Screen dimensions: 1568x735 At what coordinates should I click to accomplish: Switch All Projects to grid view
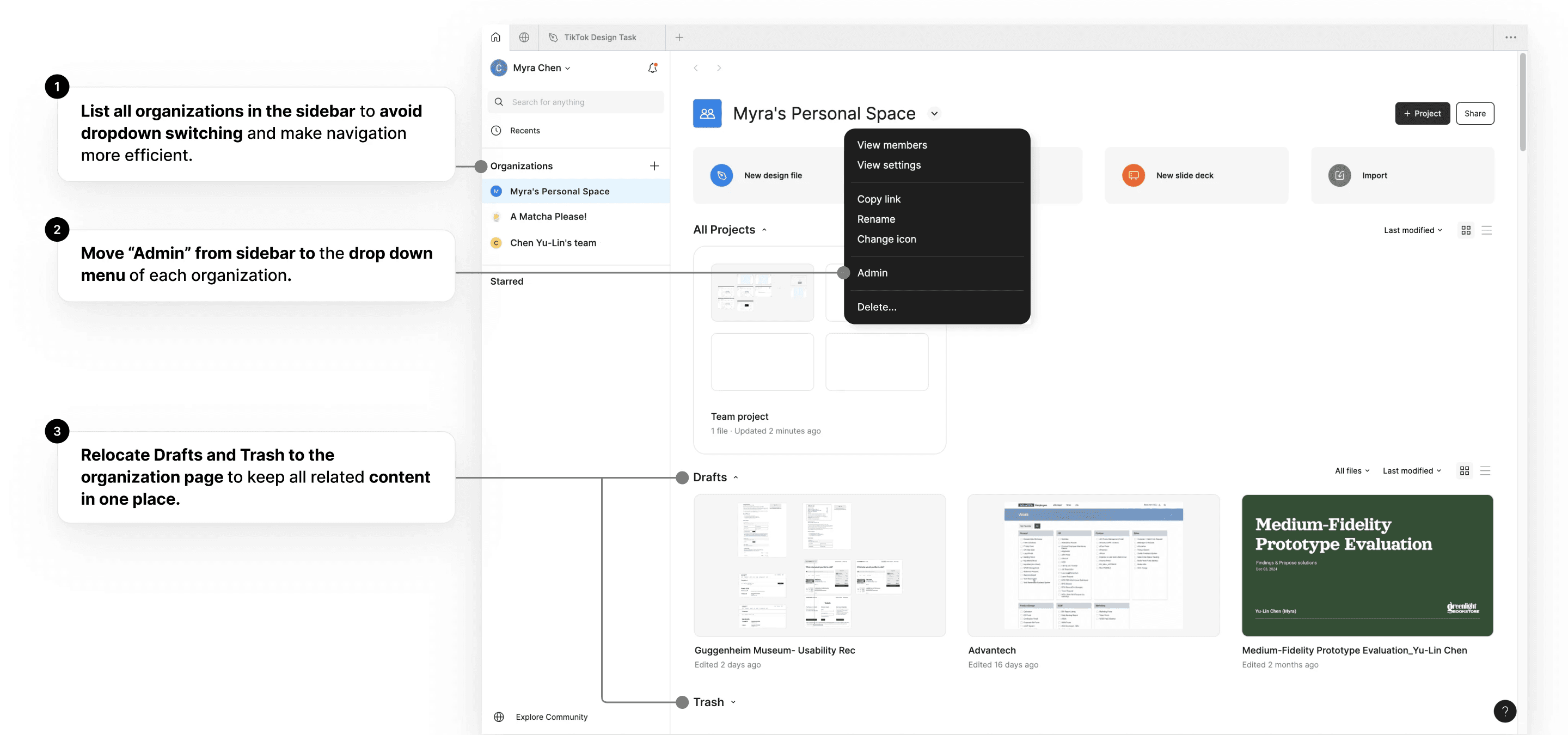[x=1466, y=230]
